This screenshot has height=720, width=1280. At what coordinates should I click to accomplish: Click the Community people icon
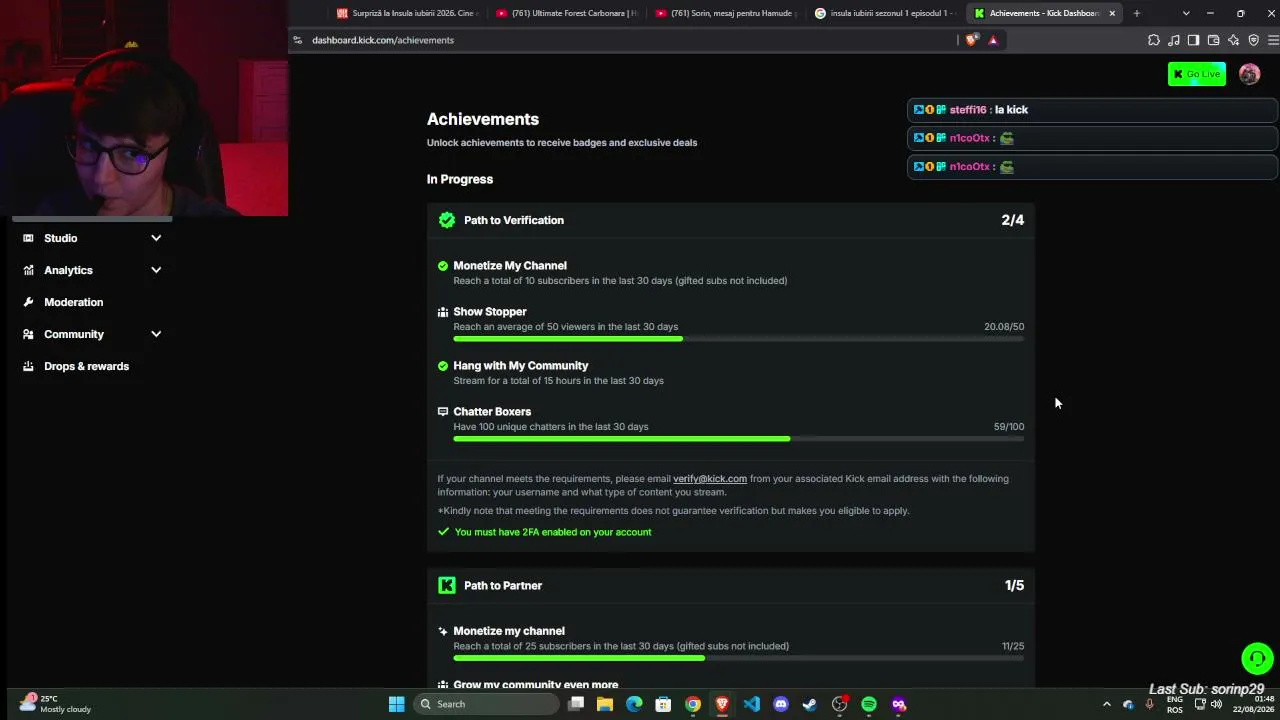(28, 334)
